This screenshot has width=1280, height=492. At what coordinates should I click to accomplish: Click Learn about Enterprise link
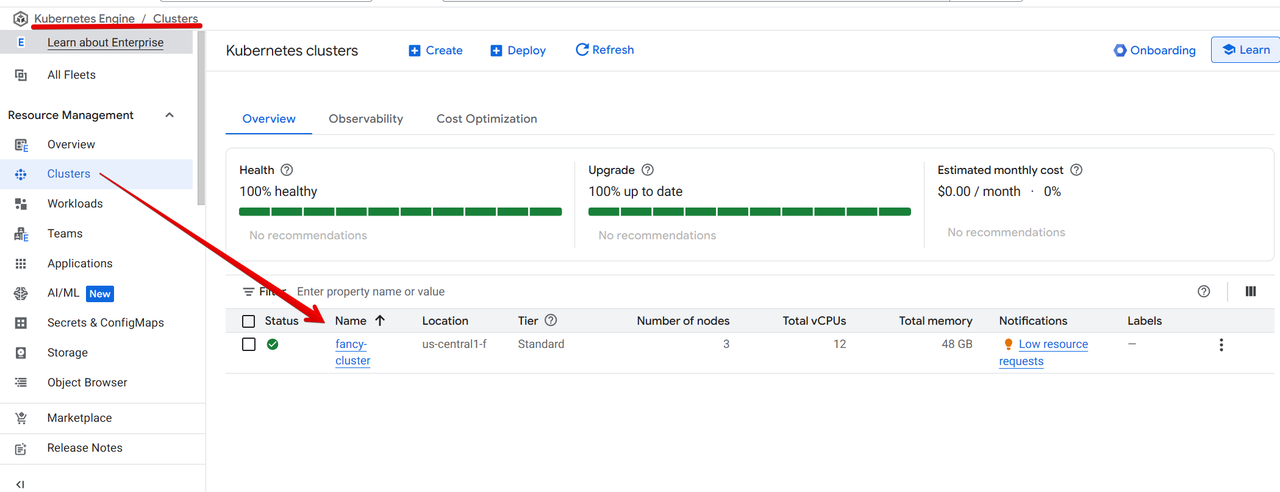pyautogui.click(x=105, y=43)
